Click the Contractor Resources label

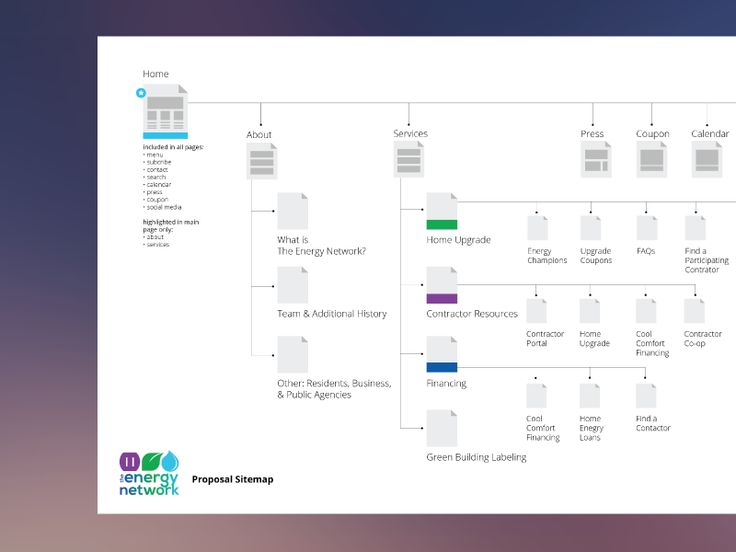click(x=472, y=314)
